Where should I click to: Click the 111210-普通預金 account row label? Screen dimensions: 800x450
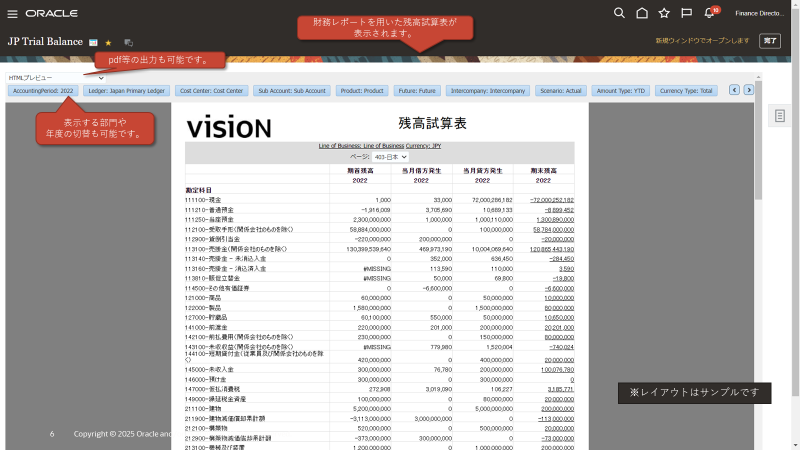coord(209,210)
